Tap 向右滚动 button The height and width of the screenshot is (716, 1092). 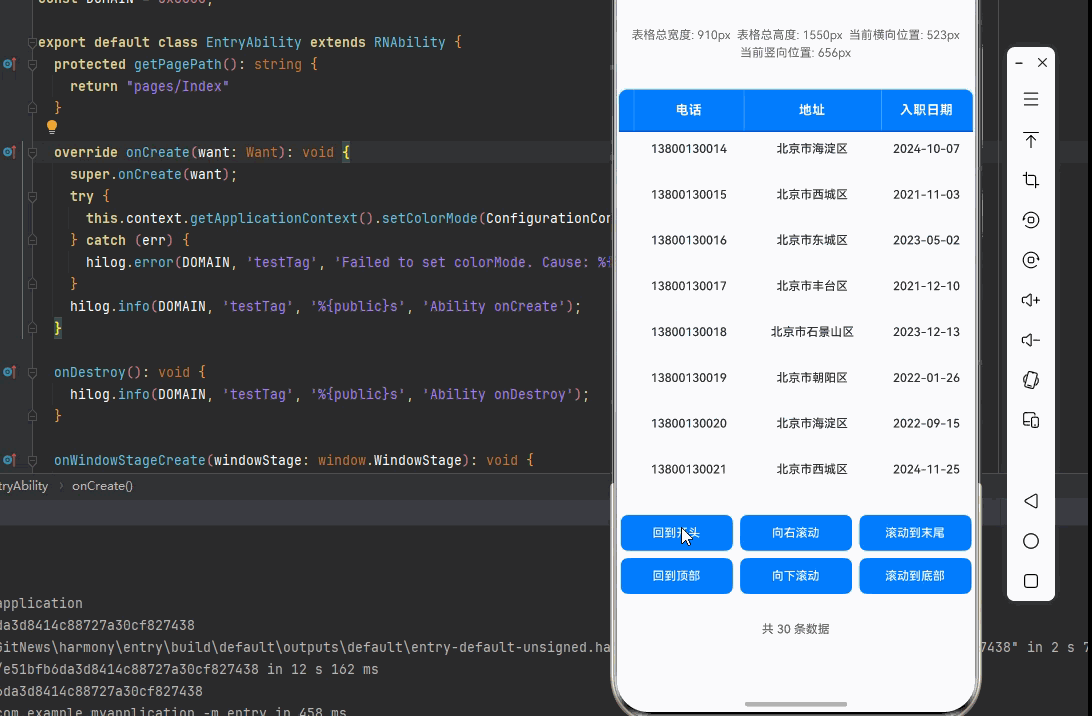(x=795, y=533)
